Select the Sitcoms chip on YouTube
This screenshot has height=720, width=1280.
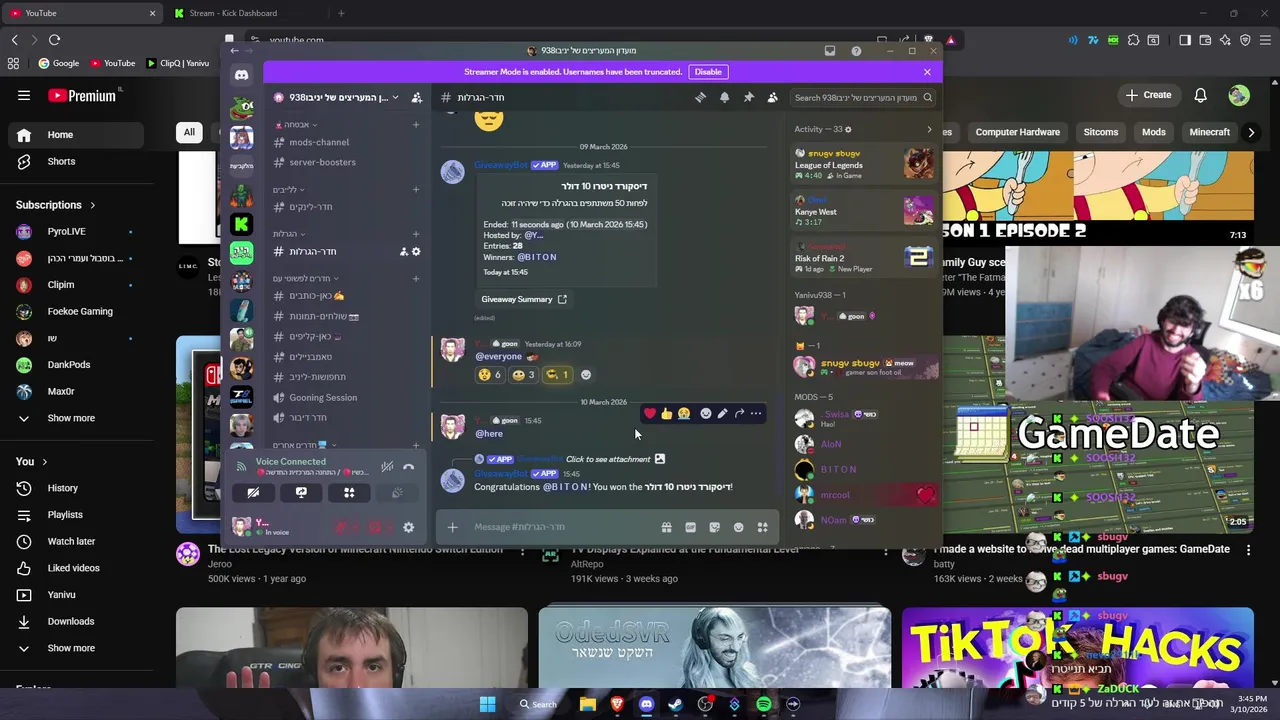(x=1101, y=132)
